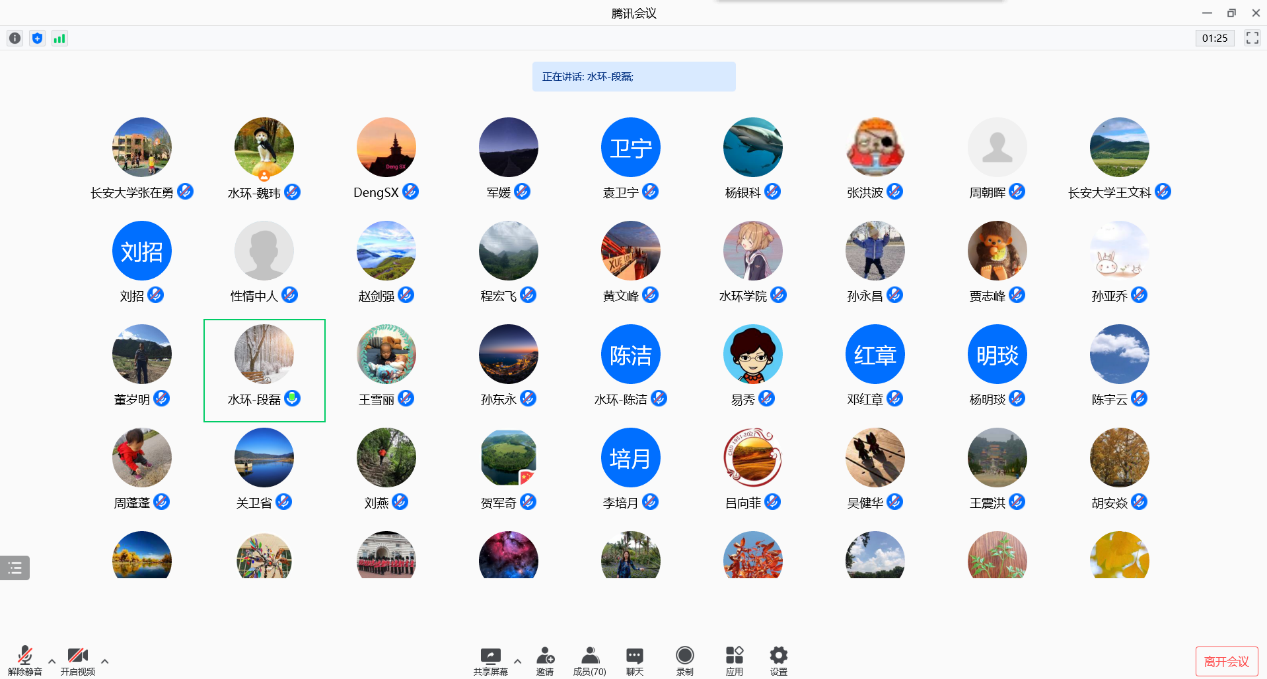
Task: Open the 邀请 invite icon
Action: tap(545, 660)
